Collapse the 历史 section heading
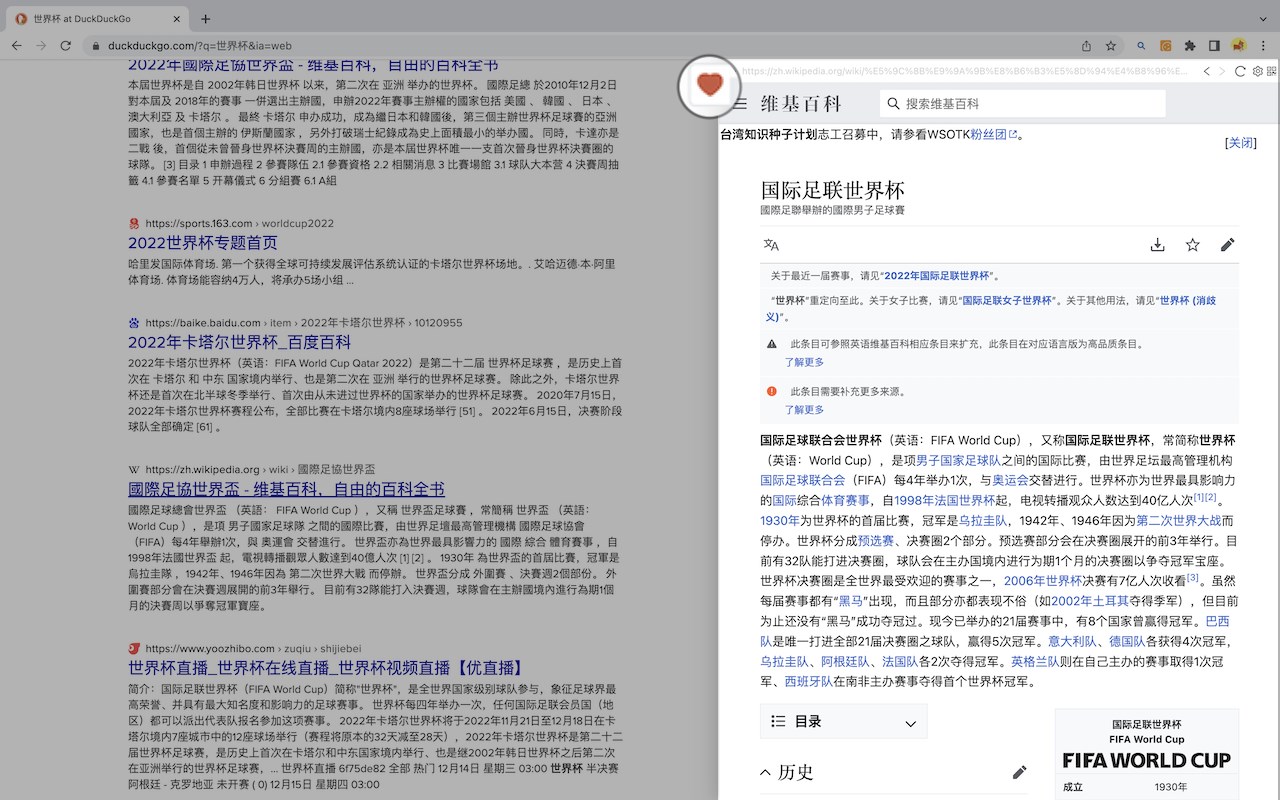1280x800 pixels. [786, 772]
